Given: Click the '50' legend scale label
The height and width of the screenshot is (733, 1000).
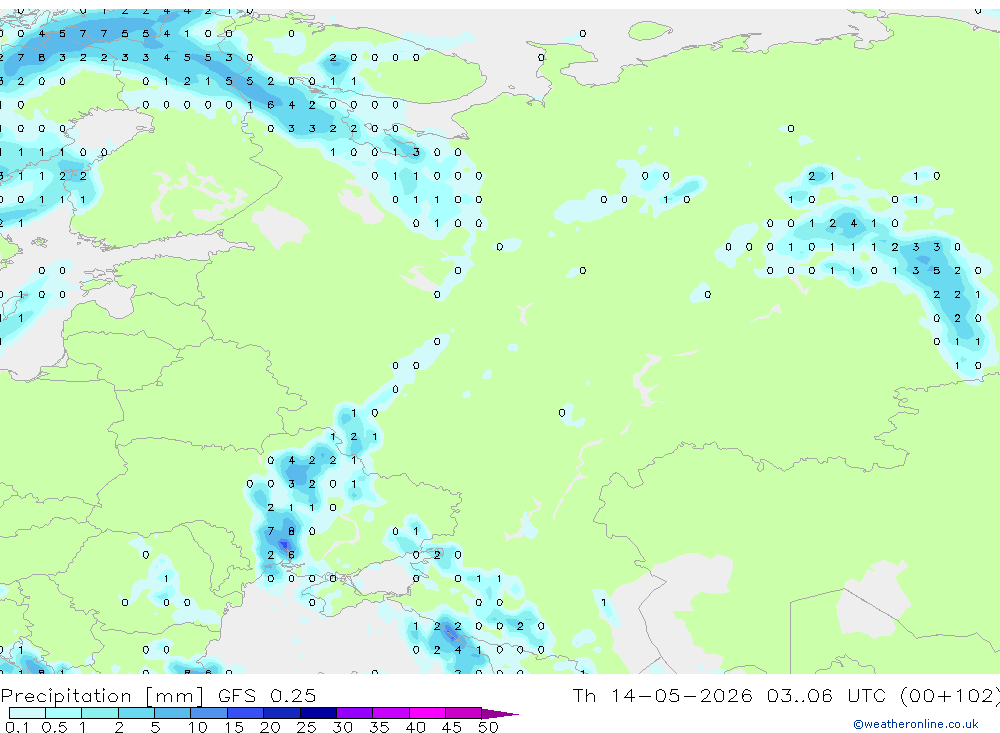Looking at the screenshot, I should tap(488, 727).
